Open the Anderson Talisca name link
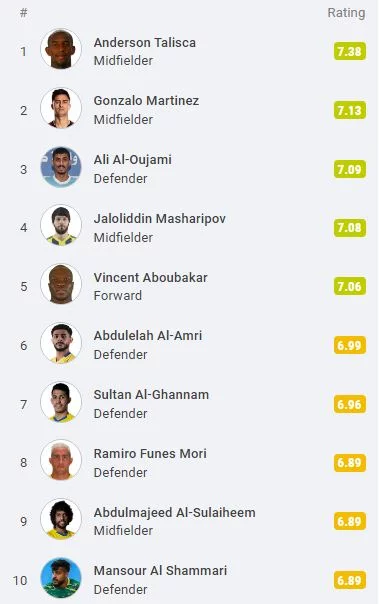Image resolution: width=380 pixels, height=604 pixels. [x=145, y=42]
